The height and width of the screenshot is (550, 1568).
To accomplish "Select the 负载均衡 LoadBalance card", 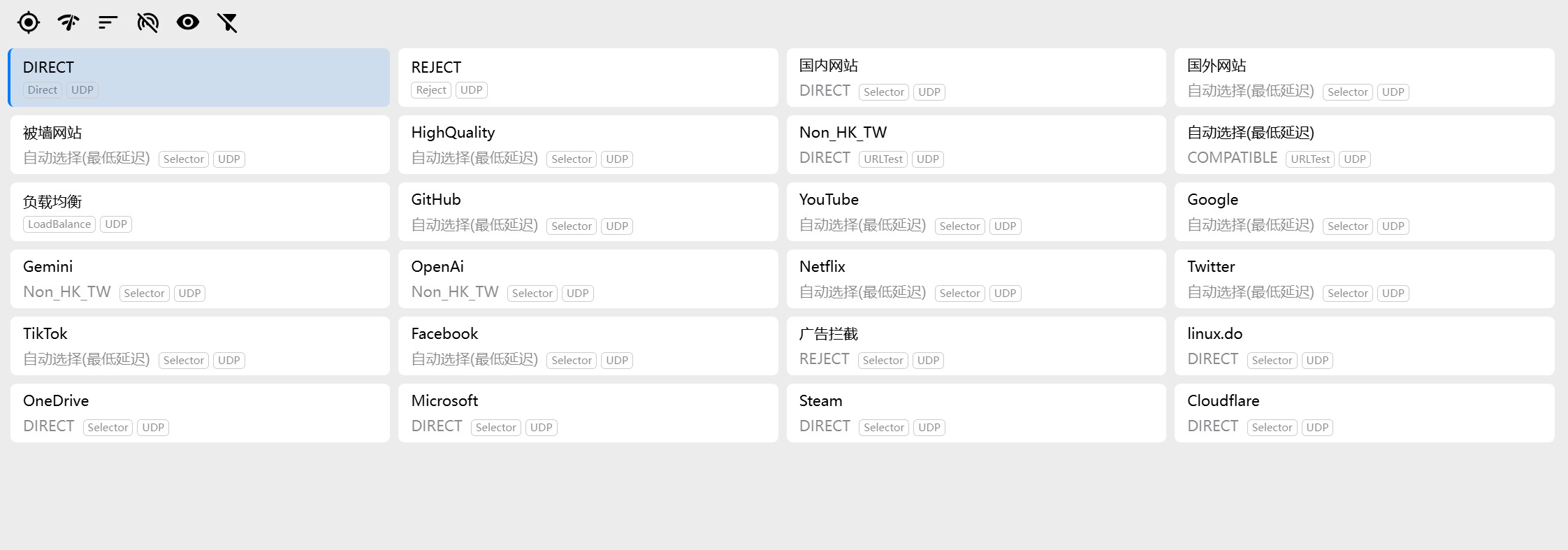I will point(199,212).
